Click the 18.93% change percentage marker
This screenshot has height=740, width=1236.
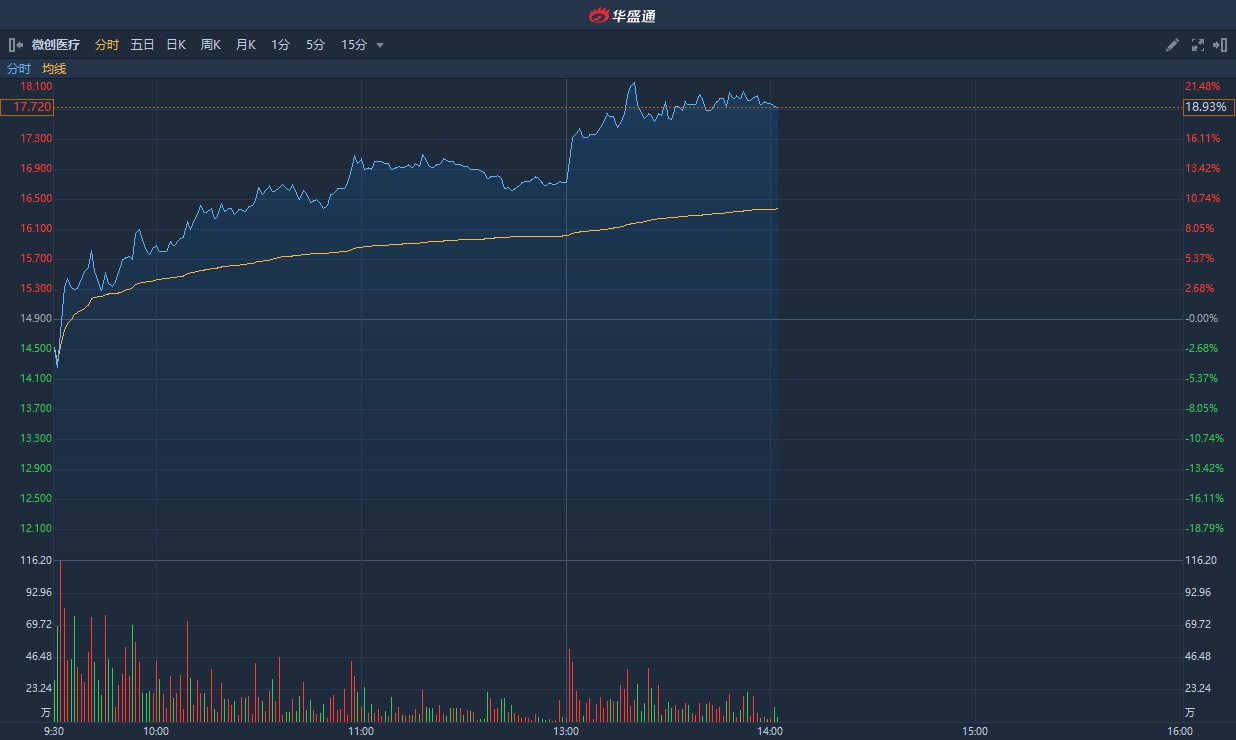click(1208, 107)
